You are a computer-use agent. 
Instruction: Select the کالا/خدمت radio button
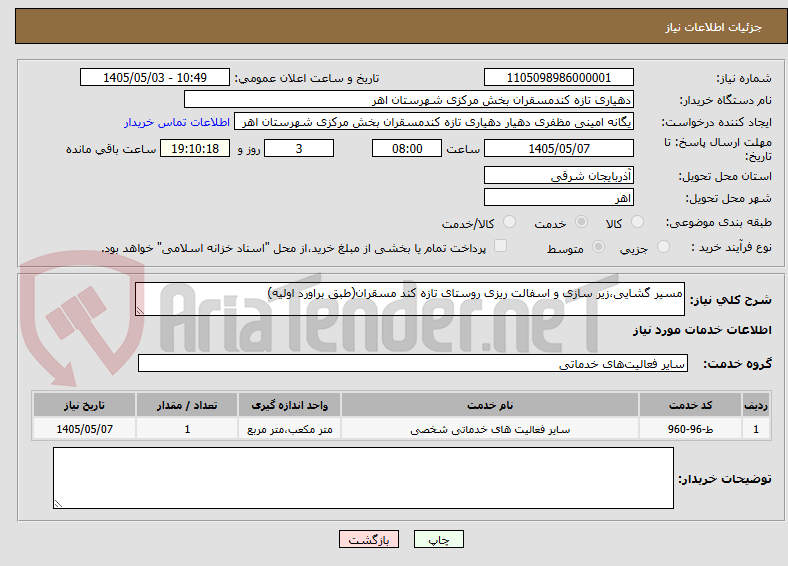510,222
